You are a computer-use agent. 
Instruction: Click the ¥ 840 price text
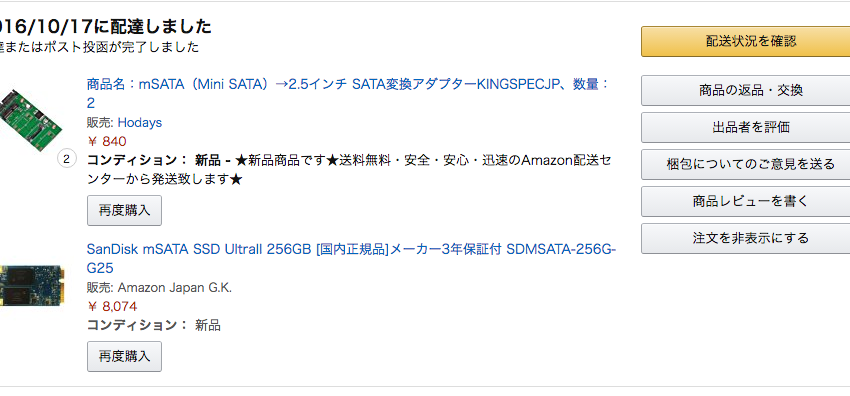coord(107,142)
